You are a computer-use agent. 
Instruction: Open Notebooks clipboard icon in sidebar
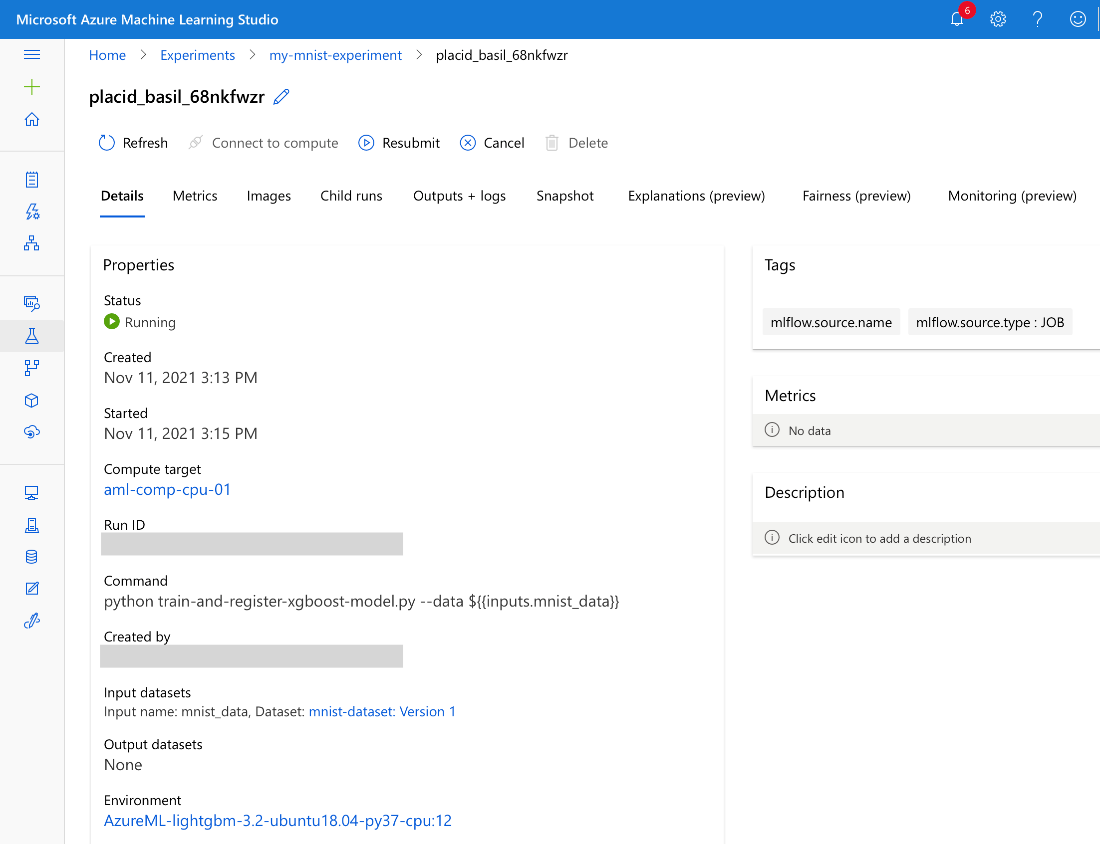[x=32, y=180]
